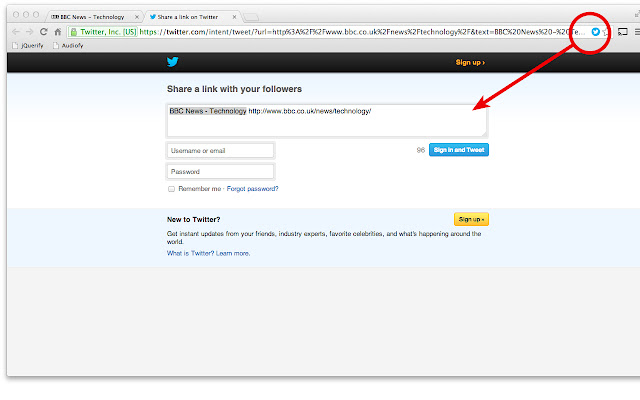Click the red macOS close window button
640x400 pixels.
pos(16,15)
